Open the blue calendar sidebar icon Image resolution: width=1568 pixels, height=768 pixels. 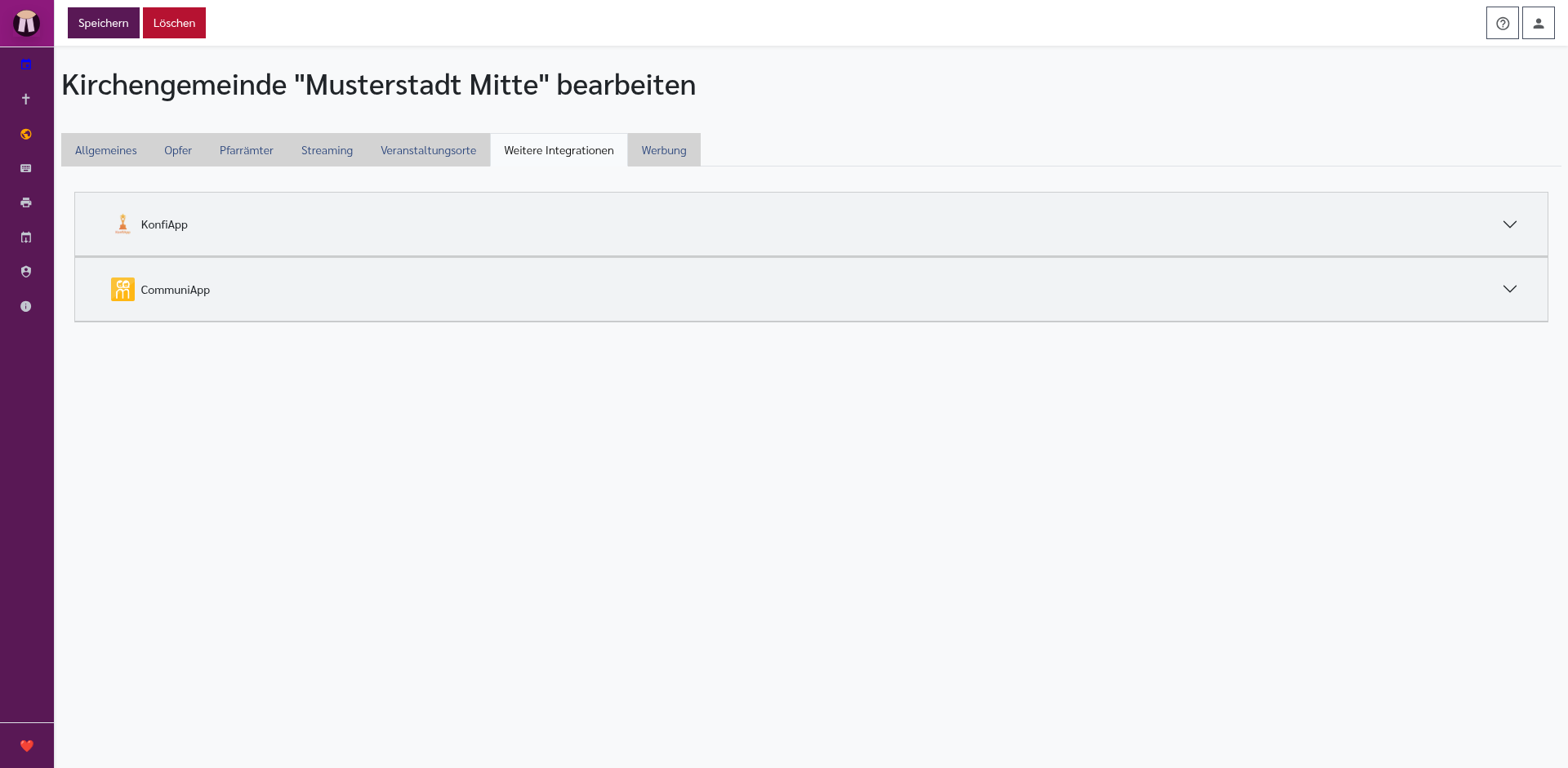tap(26, 64)
